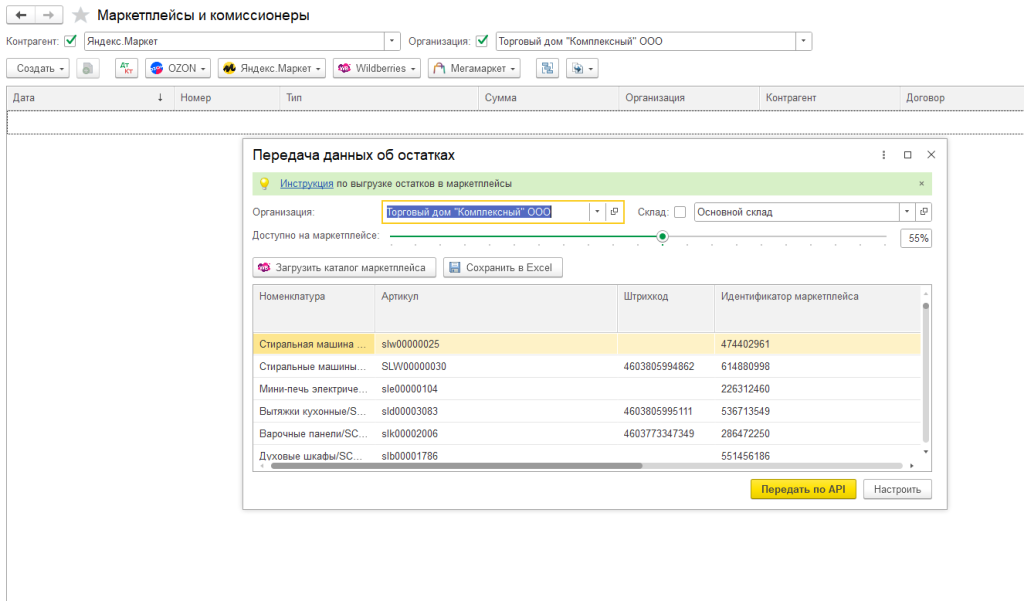Click the back navigation arrow
This screenshot has height=601, width=1024.
coord(21,16)
